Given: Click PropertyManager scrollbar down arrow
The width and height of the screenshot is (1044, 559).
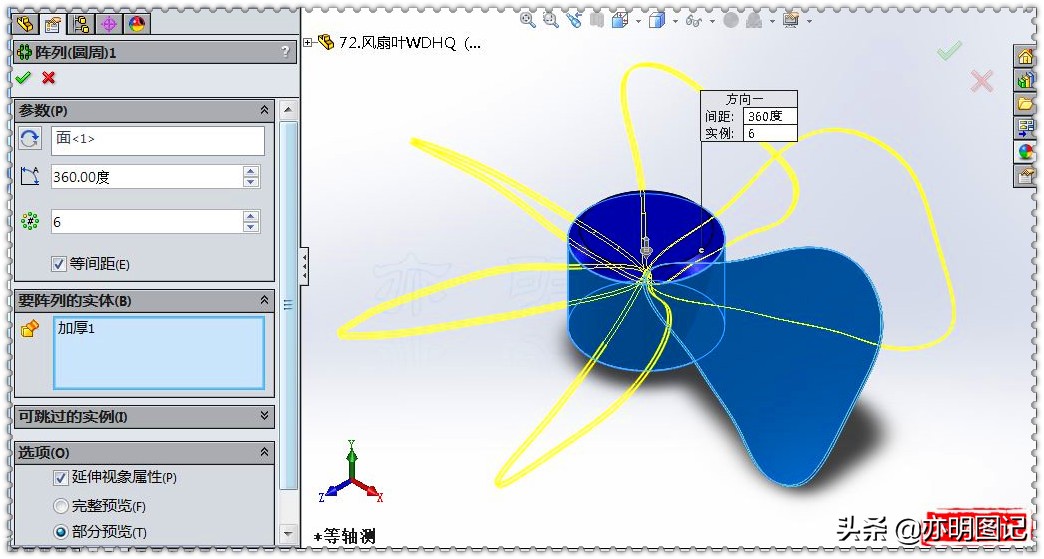Looking at the screenshot, I should (x=288, y=533).
